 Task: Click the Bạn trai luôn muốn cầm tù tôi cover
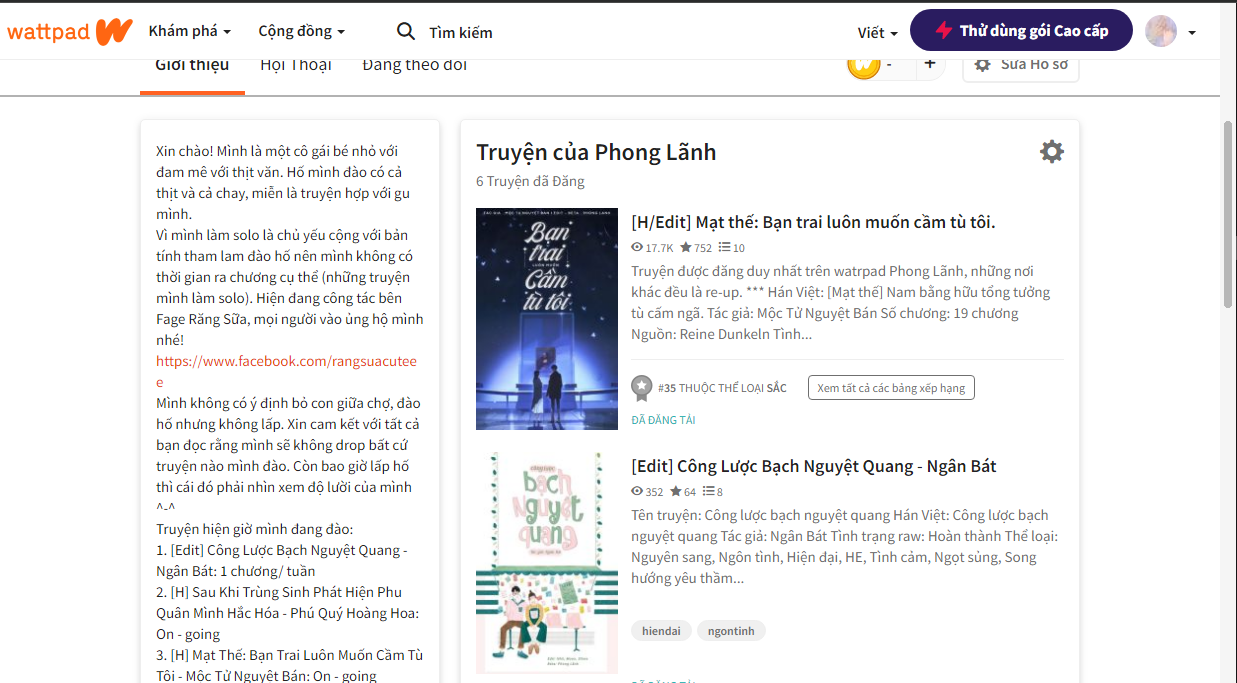point(547,319)
